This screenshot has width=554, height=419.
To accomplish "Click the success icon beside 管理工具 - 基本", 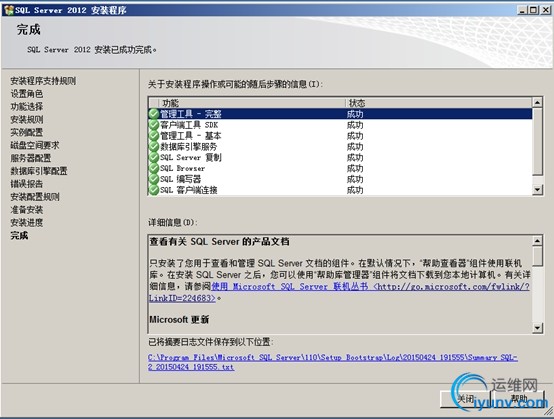I will click(154, 136).
